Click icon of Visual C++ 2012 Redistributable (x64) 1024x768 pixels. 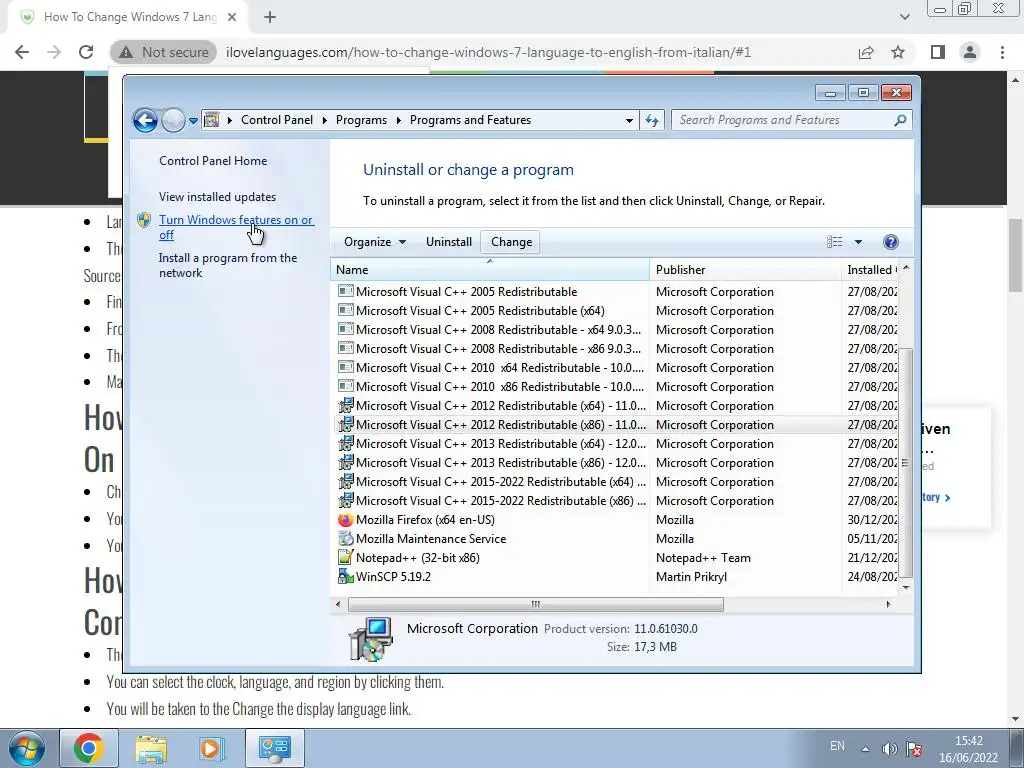pos(345,405)
